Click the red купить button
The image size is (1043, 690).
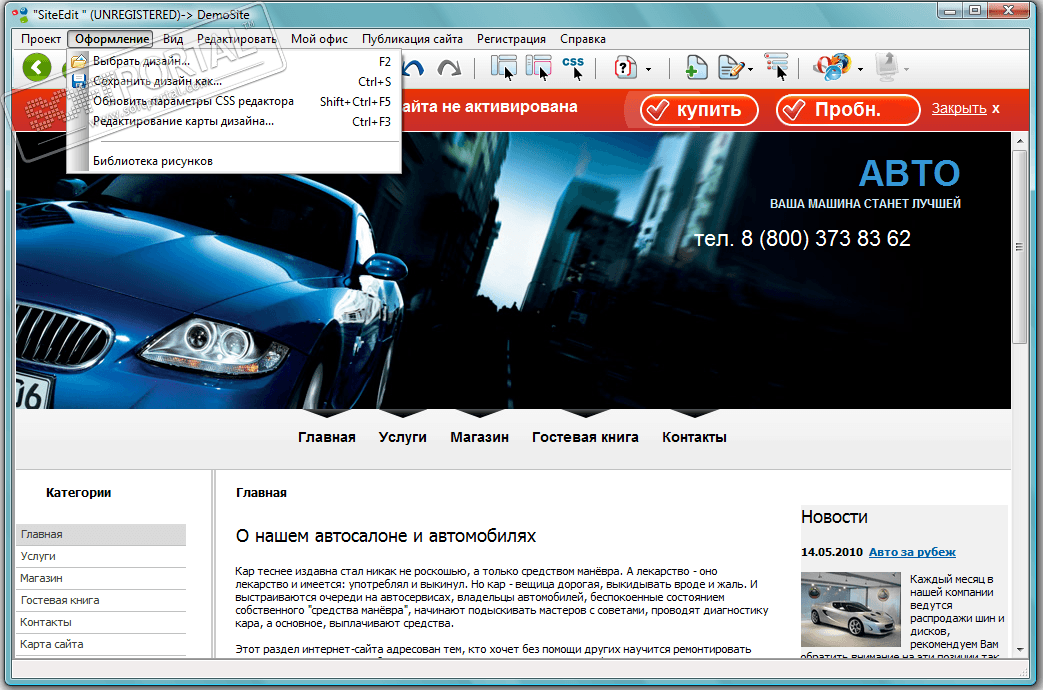(699, 110)
